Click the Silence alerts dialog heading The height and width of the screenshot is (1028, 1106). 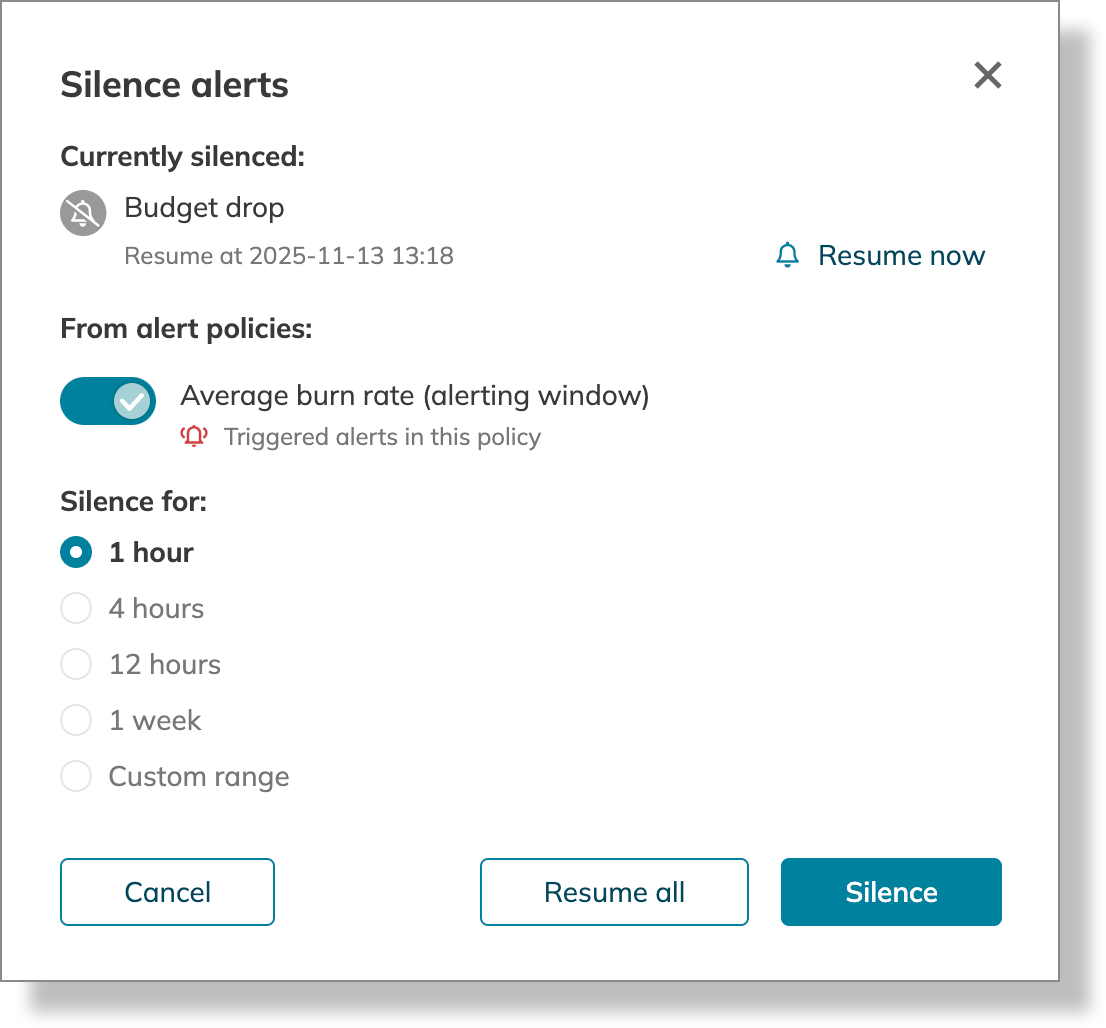(x=174, y=85)
